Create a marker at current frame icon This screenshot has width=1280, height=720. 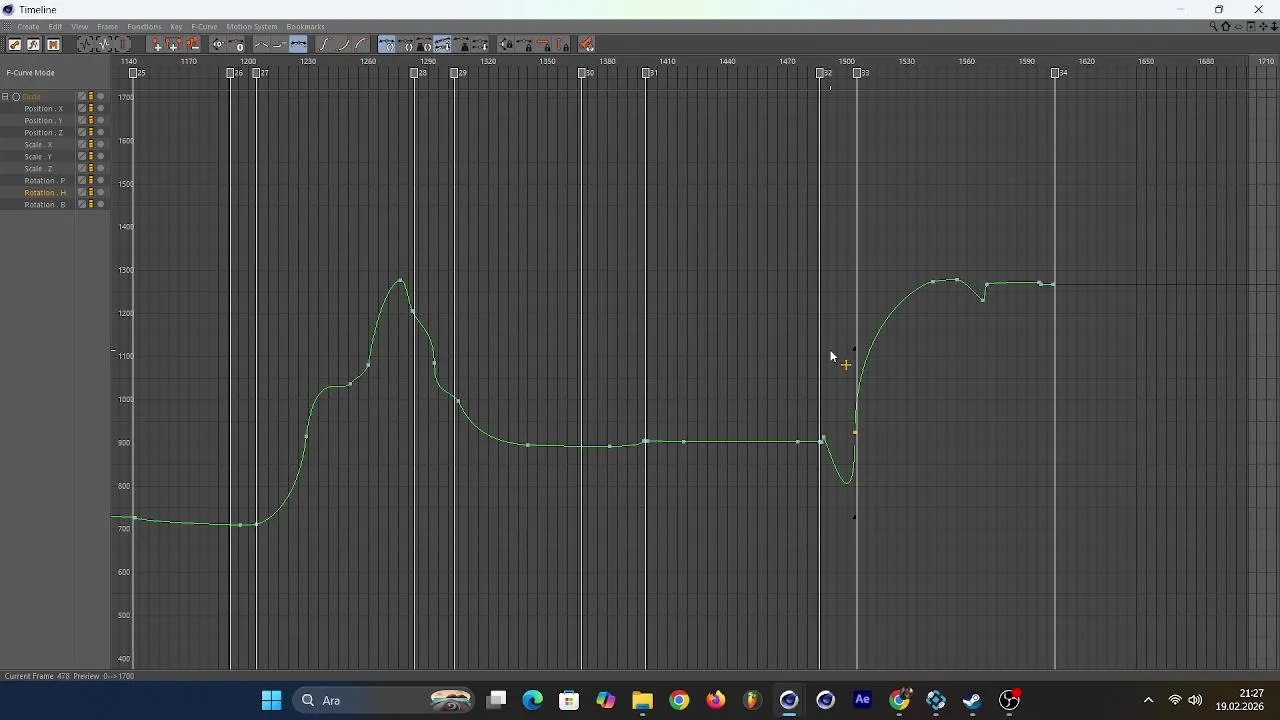pos(157,45)
